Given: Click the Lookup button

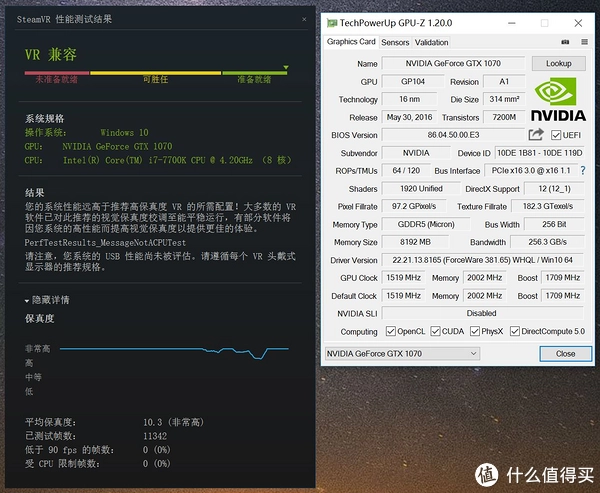Looking at the screenshot, I should 559,64.
